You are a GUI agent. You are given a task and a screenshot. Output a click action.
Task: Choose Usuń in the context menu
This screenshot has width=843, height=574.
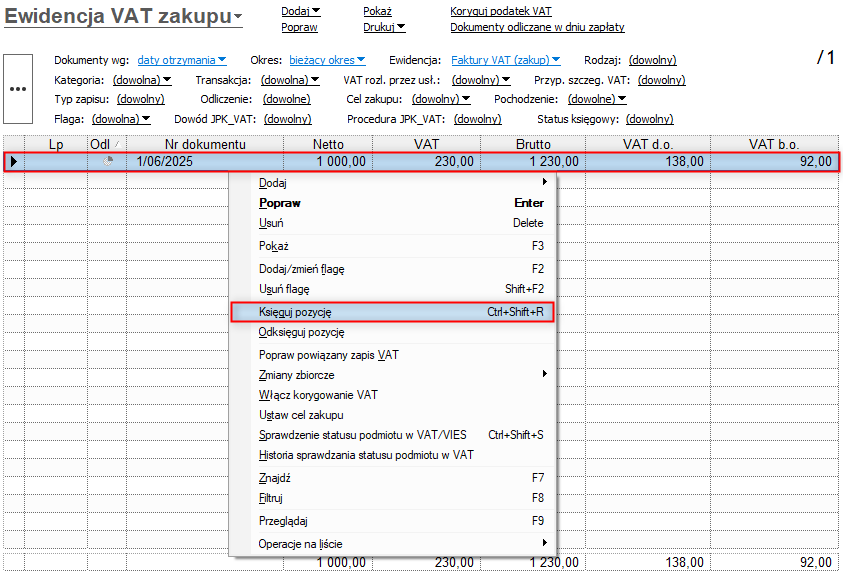click(x=392, y=223)
